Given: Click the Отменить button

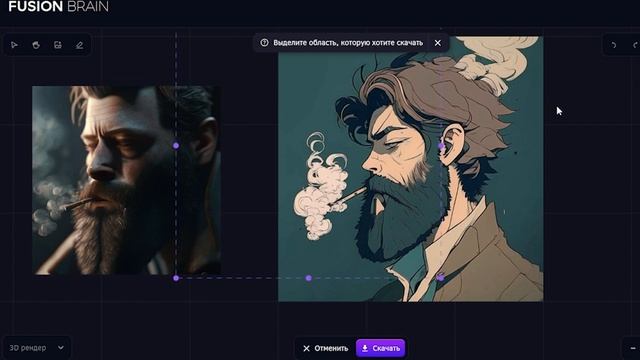Looking at the screenshot, I should (325, 348).
